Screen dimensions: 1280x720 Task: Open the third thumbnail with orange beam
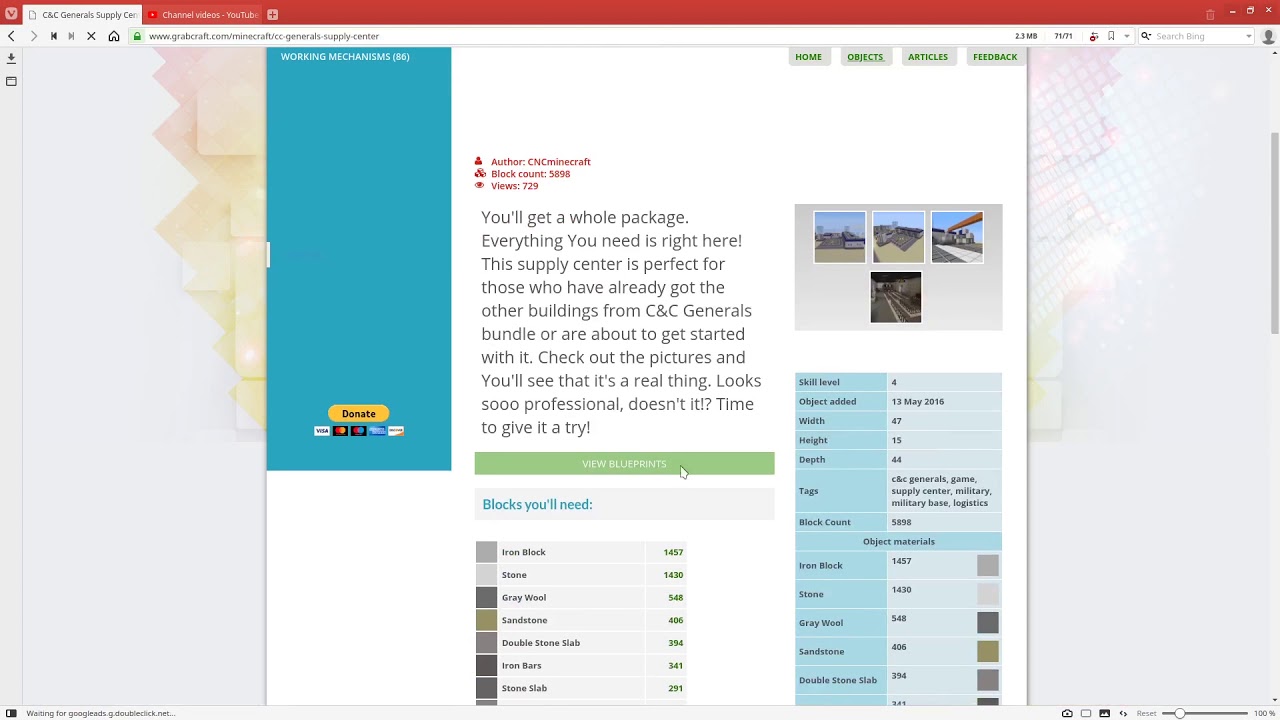point(957,237)
